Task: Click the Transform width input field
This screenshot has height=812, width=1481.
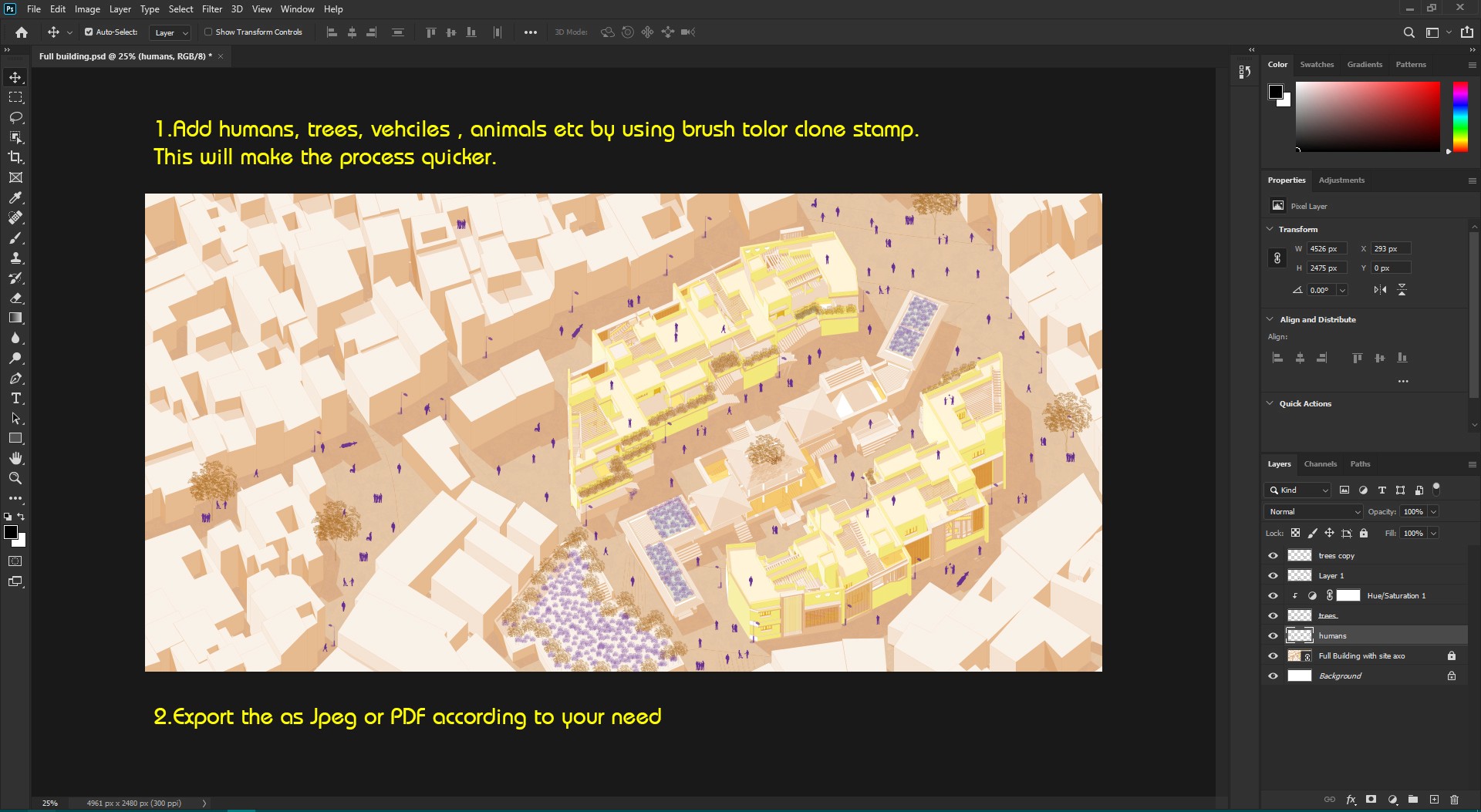Action: [x=1327, y=248]
